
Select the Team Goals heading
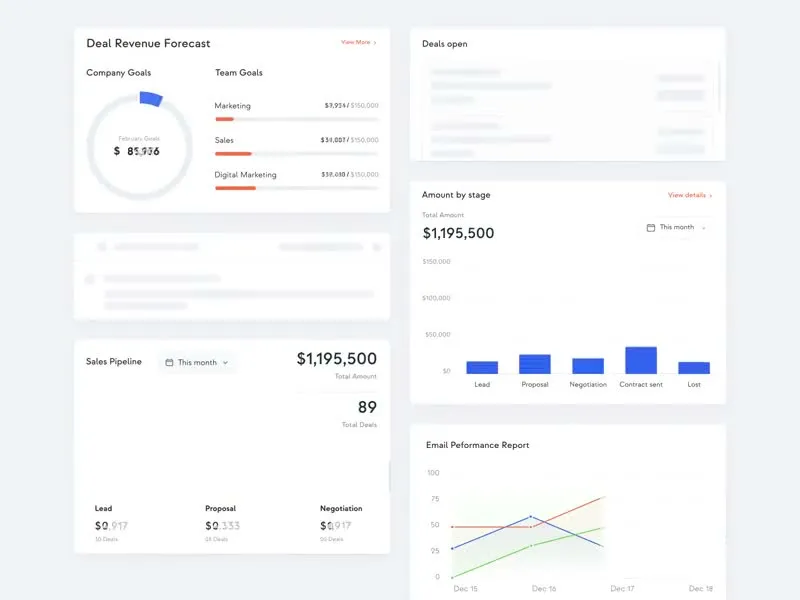(239, 72)
